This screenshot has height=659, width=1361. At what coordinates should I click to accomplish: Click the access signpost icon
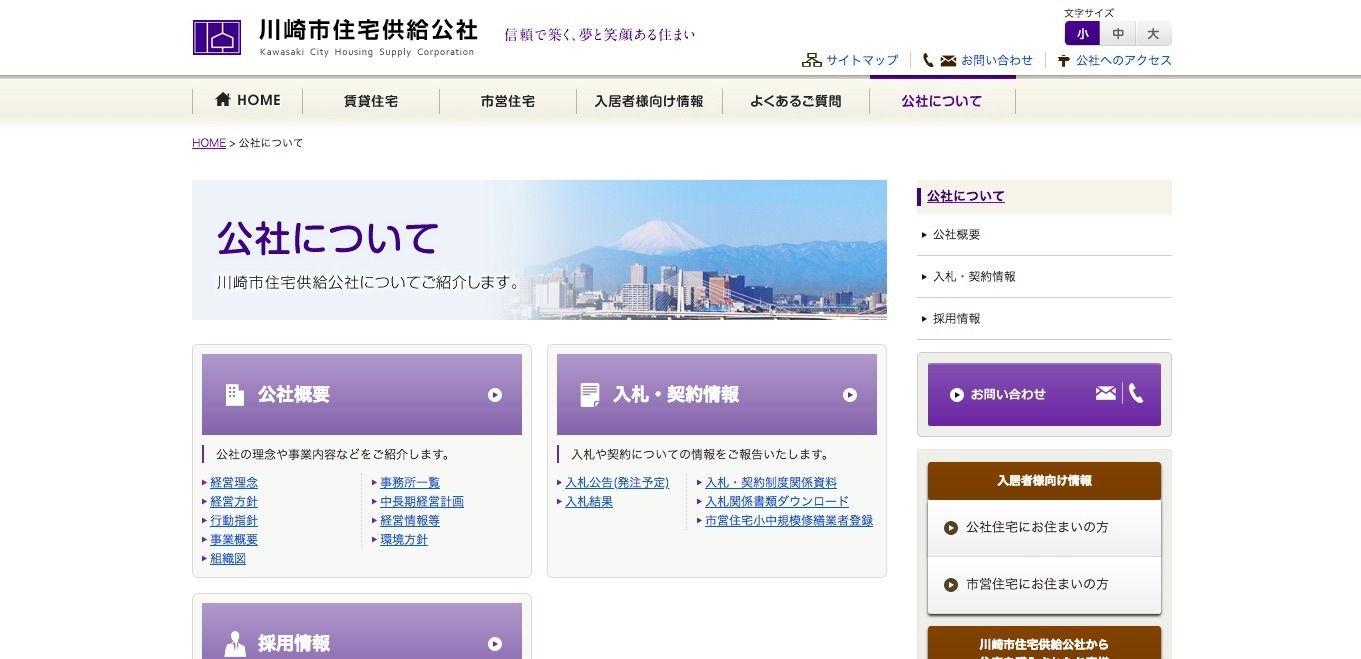[1063, 61]
